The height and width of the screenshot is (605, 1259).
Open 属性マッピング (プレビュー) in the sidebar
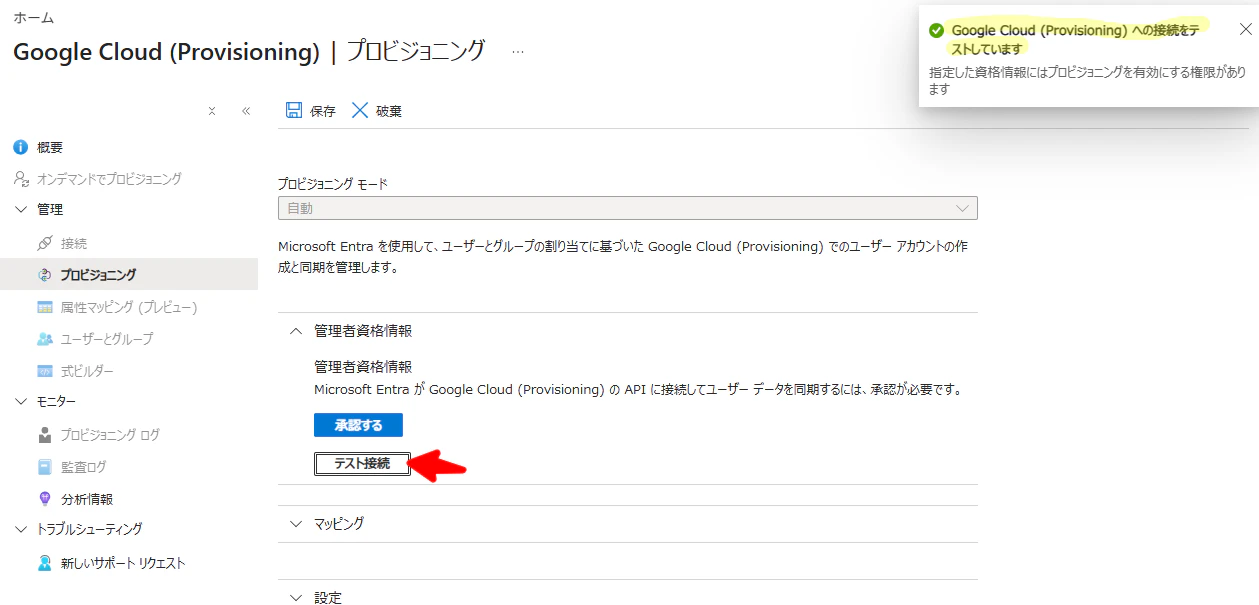(129, 307)
